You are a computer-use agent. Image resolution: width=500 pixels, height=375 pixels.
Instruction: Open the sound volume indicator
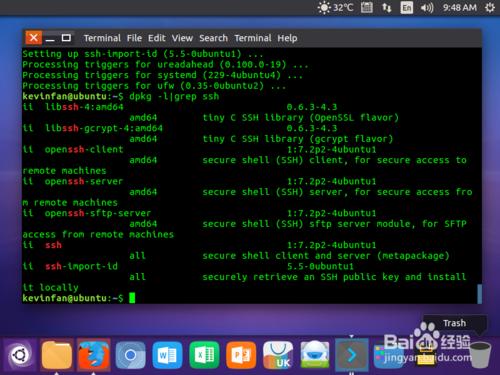[427, 7]
